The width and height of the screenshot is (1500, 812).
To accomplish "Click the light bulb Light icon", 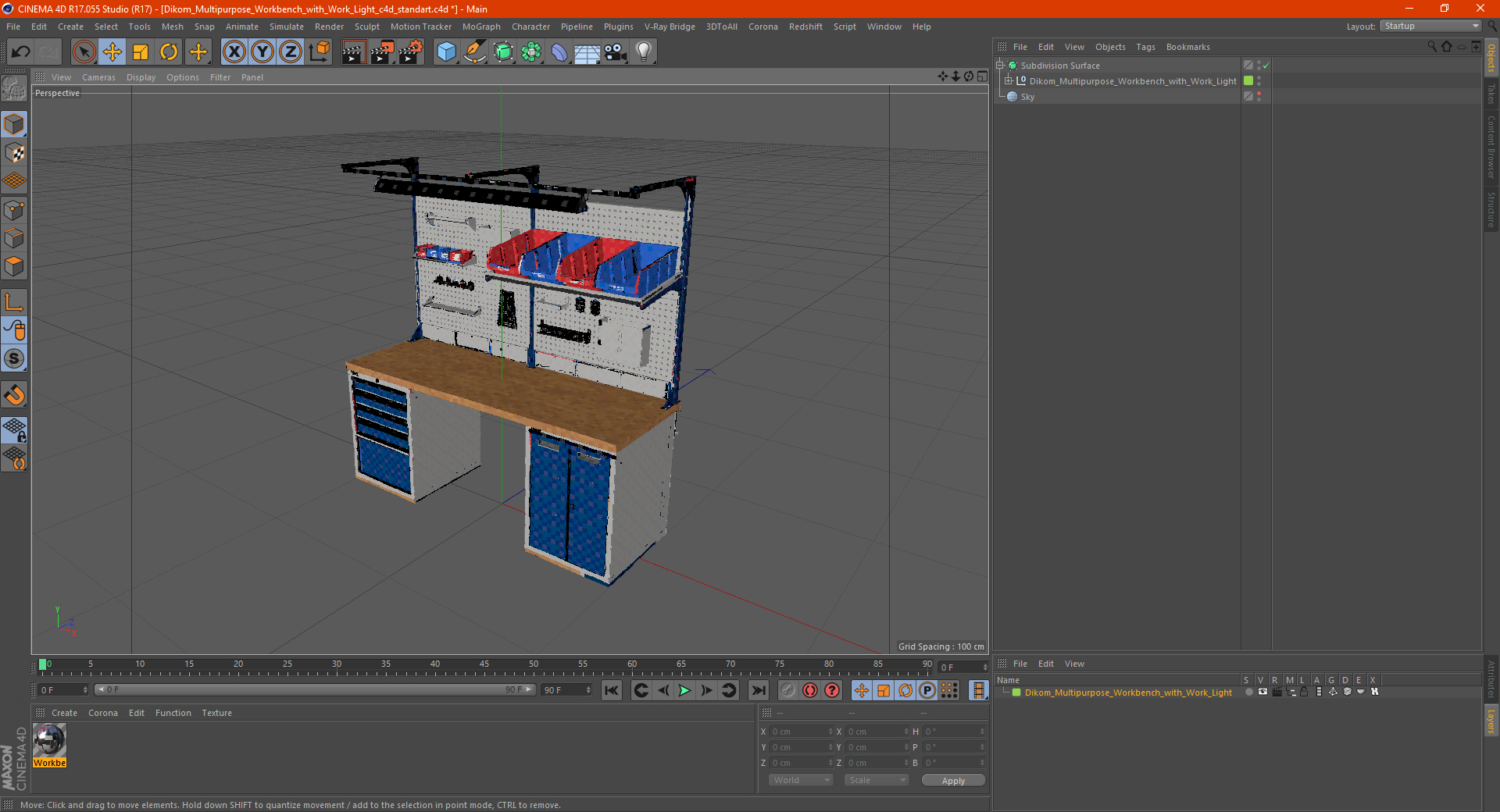I will (643, 52).
